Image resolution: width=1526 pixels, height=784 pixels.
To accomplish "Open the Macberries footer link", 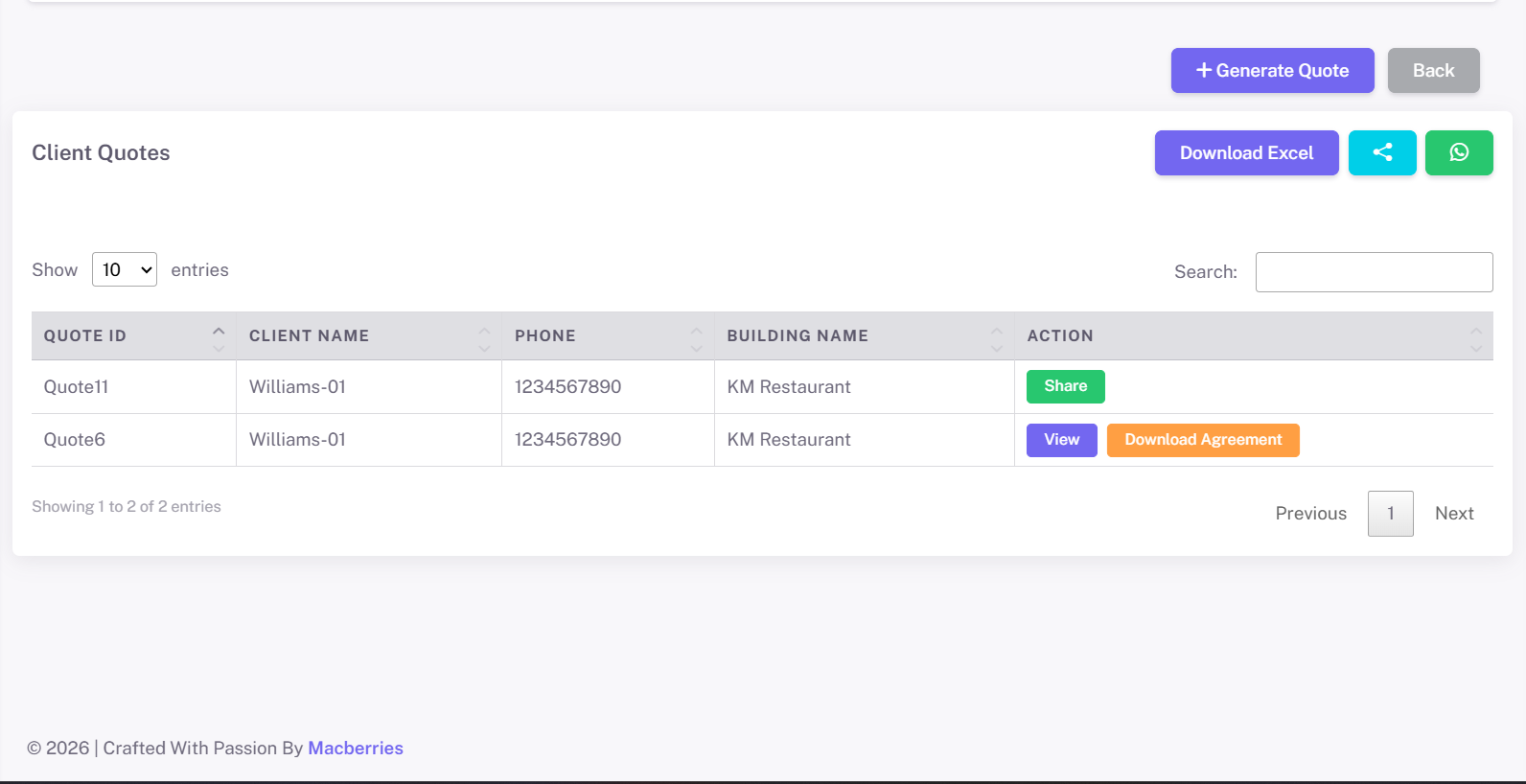I will (356, 749).
